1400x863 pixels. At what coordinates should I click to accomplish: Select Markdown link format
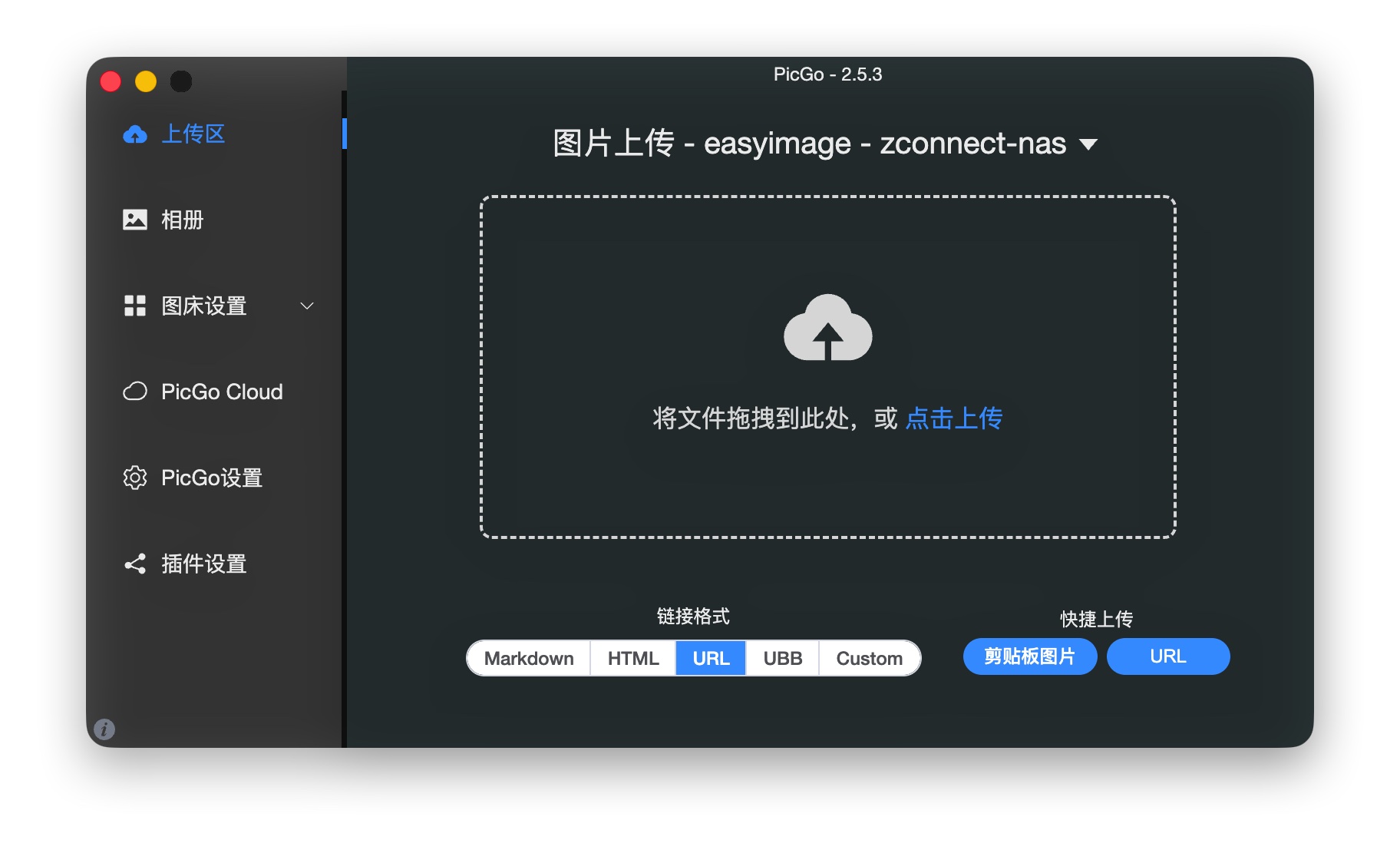pyautogui.click(x=529, y=658)
